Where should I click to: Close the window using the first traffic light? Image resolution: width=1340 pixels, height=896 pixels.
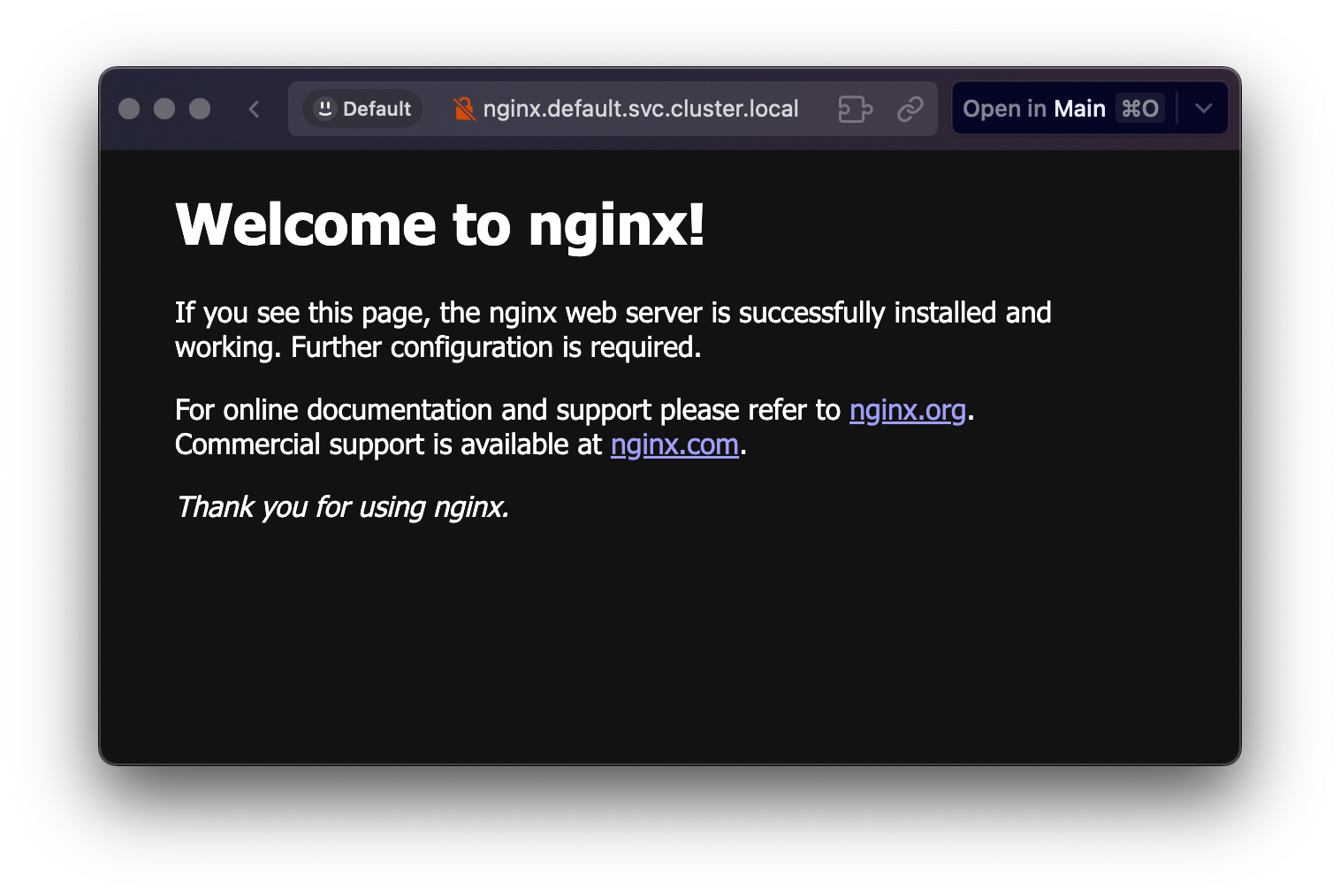[129, 109]
